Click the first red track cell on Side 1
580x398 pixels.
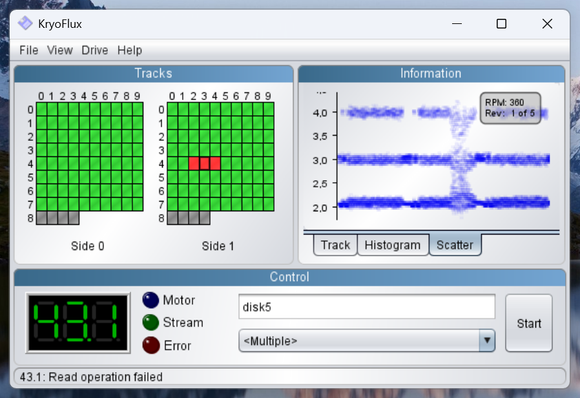(194, 163)
